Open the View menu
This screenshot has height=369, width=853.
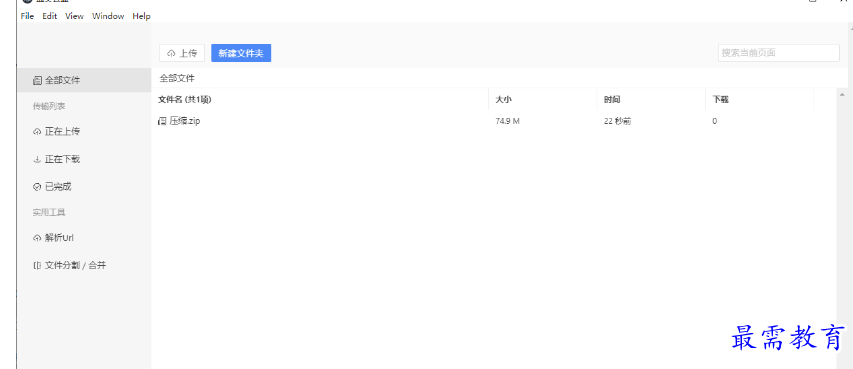(75, 16)
